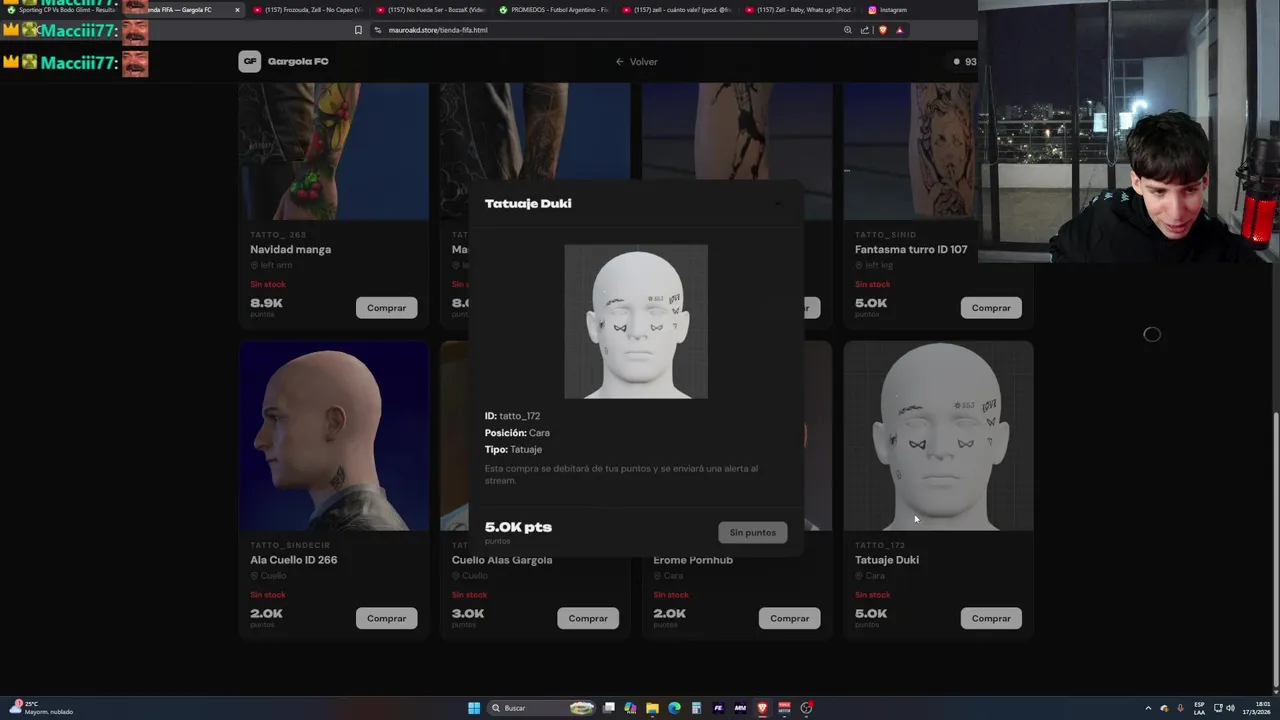The height and width of the screenshot is (720, 1280).
Task: Go back with the Volver link
Action: point(637,62)
